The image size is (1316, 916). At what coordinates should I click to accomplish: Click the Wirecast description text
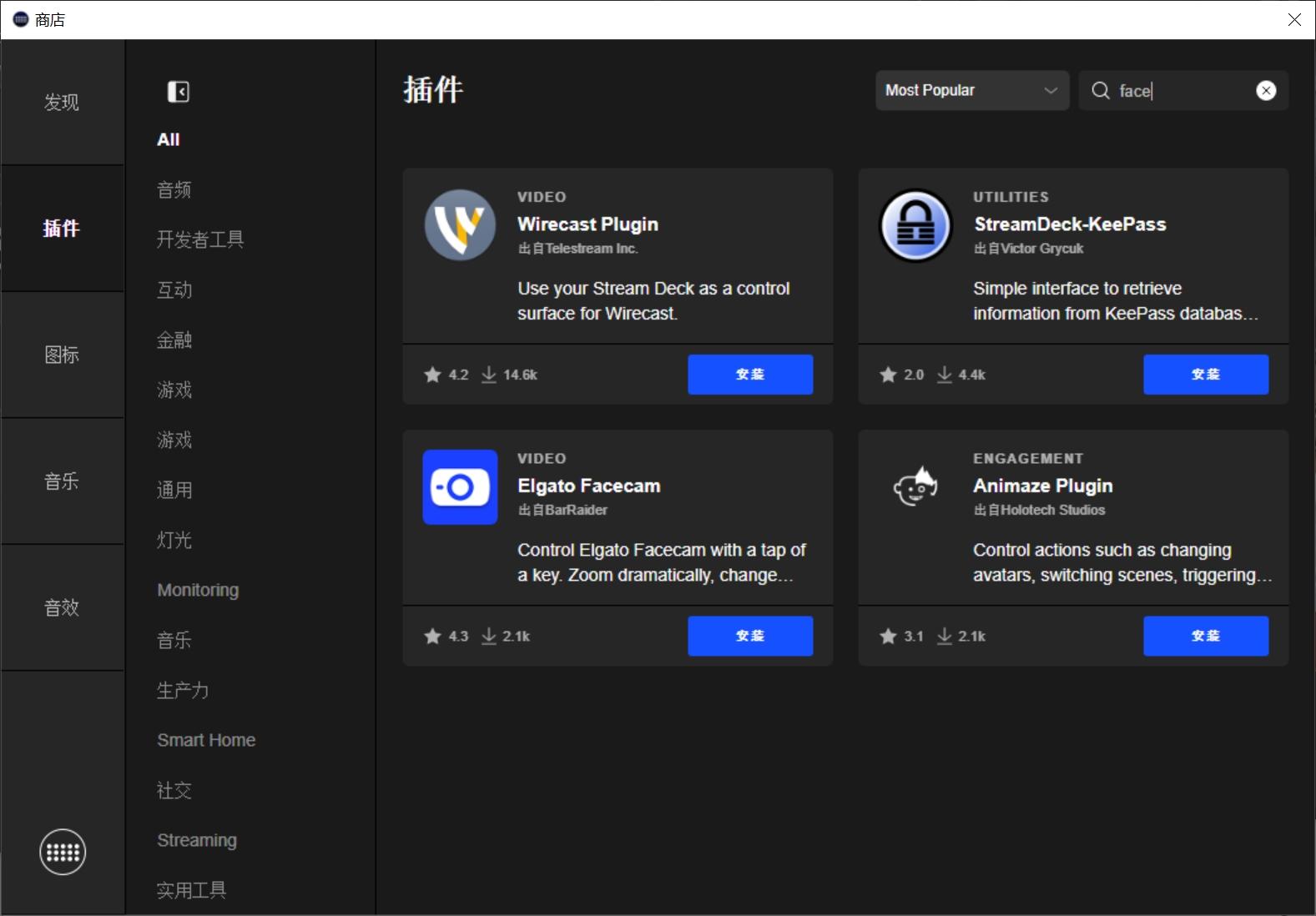click(653, 301)
